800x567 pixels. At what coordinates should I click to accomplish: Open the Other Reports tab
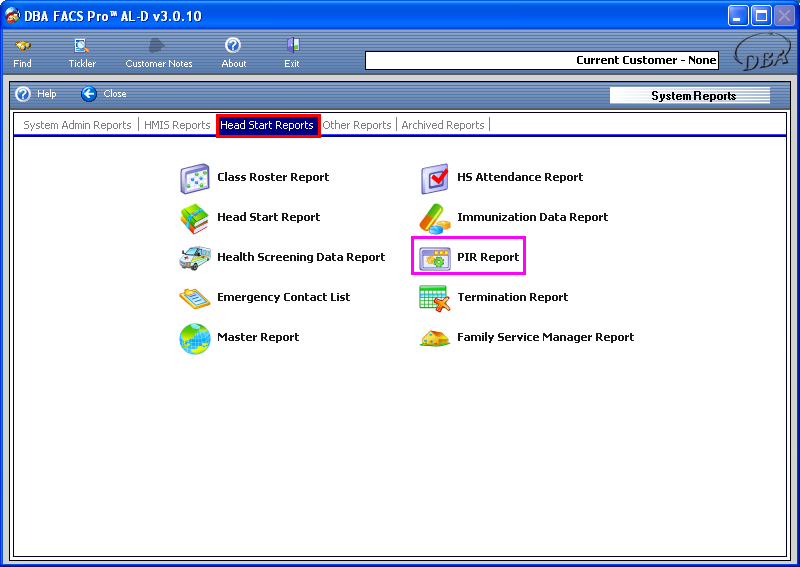coord(357,126)
